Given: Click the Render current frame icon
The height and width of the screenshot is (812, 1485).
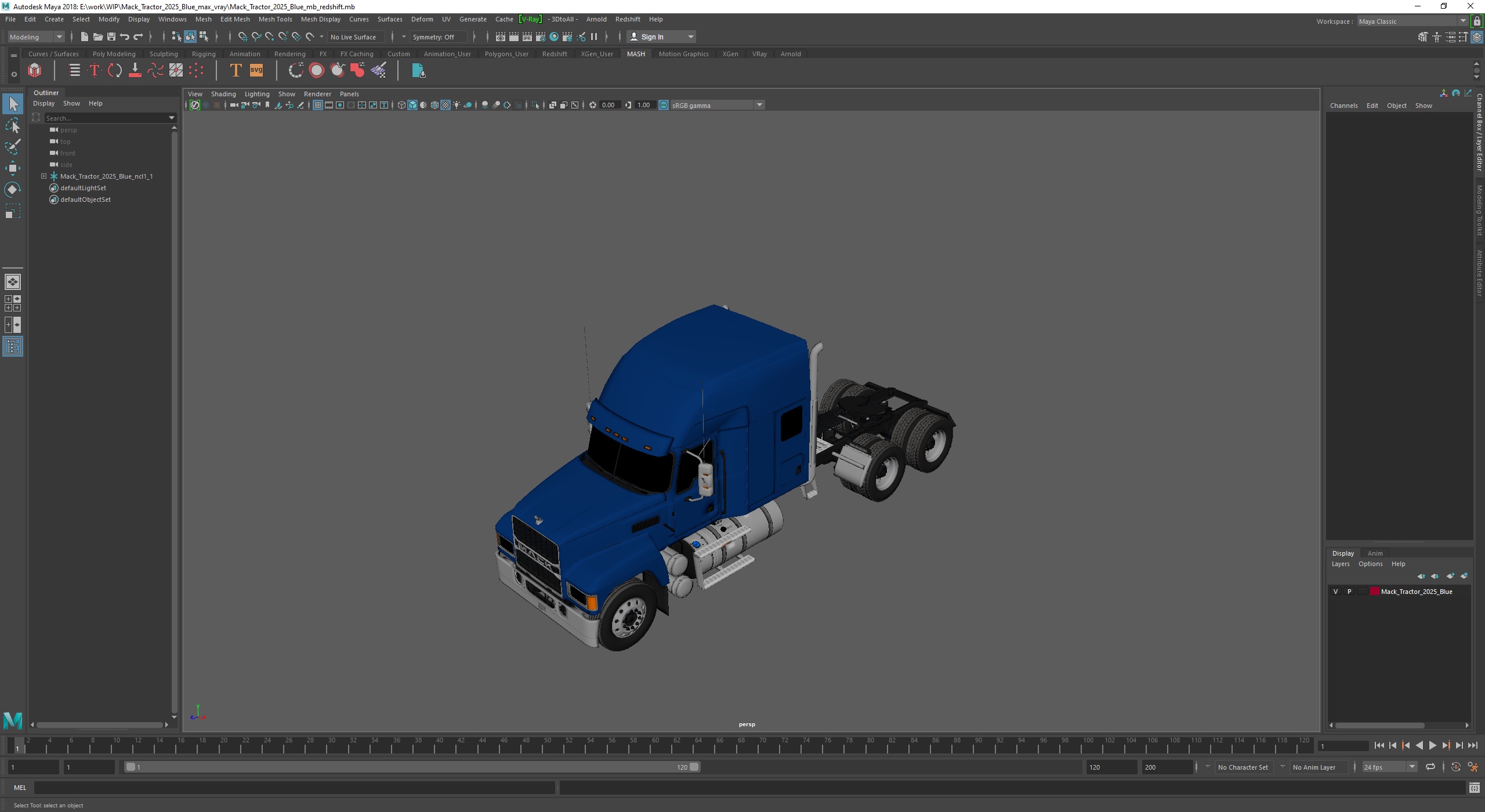Looking at the screenshot, I should click(513, 37).
